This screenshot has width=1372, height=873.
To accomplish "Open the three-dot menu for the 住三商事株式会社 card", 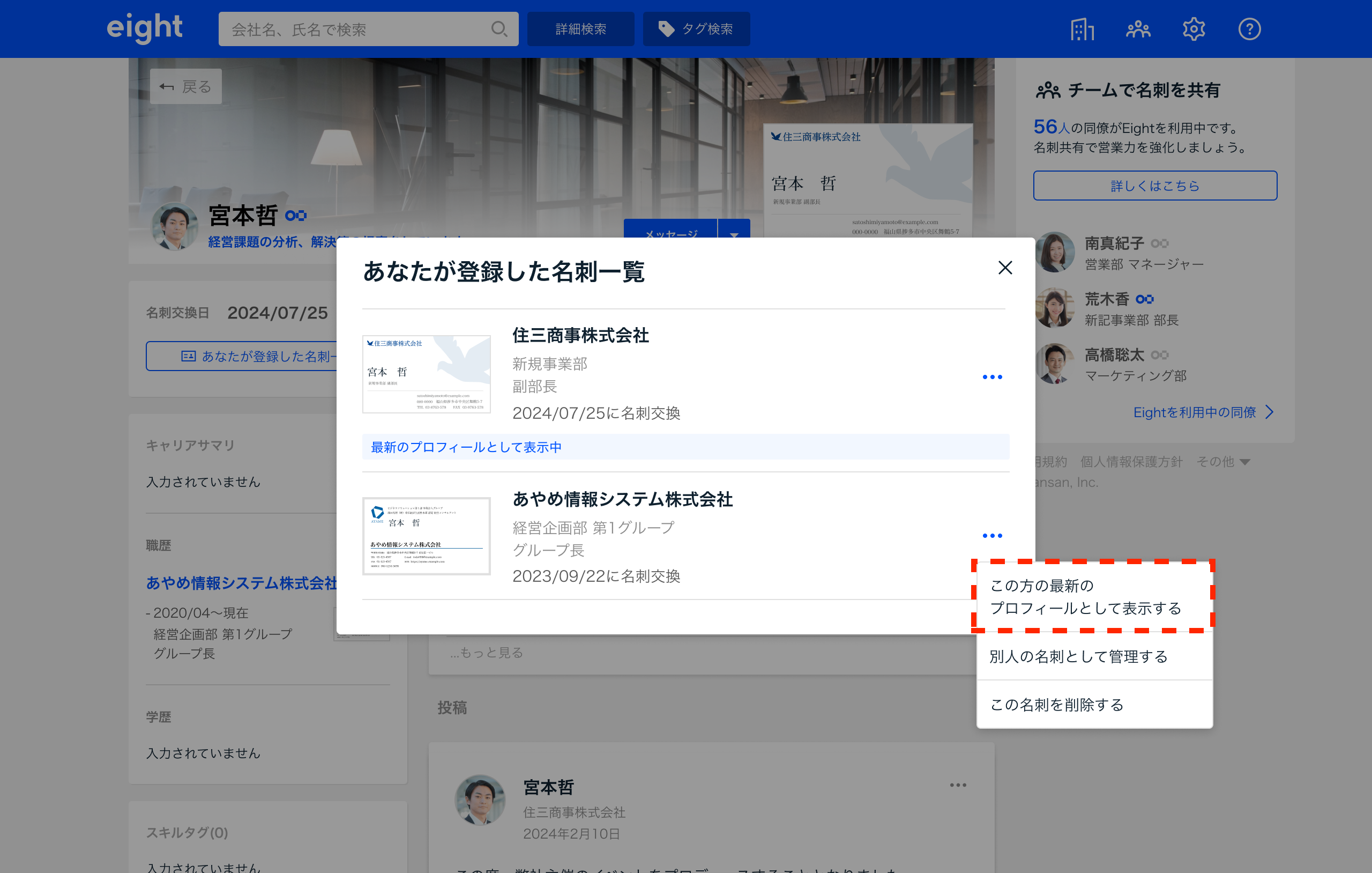I will 992,377.
